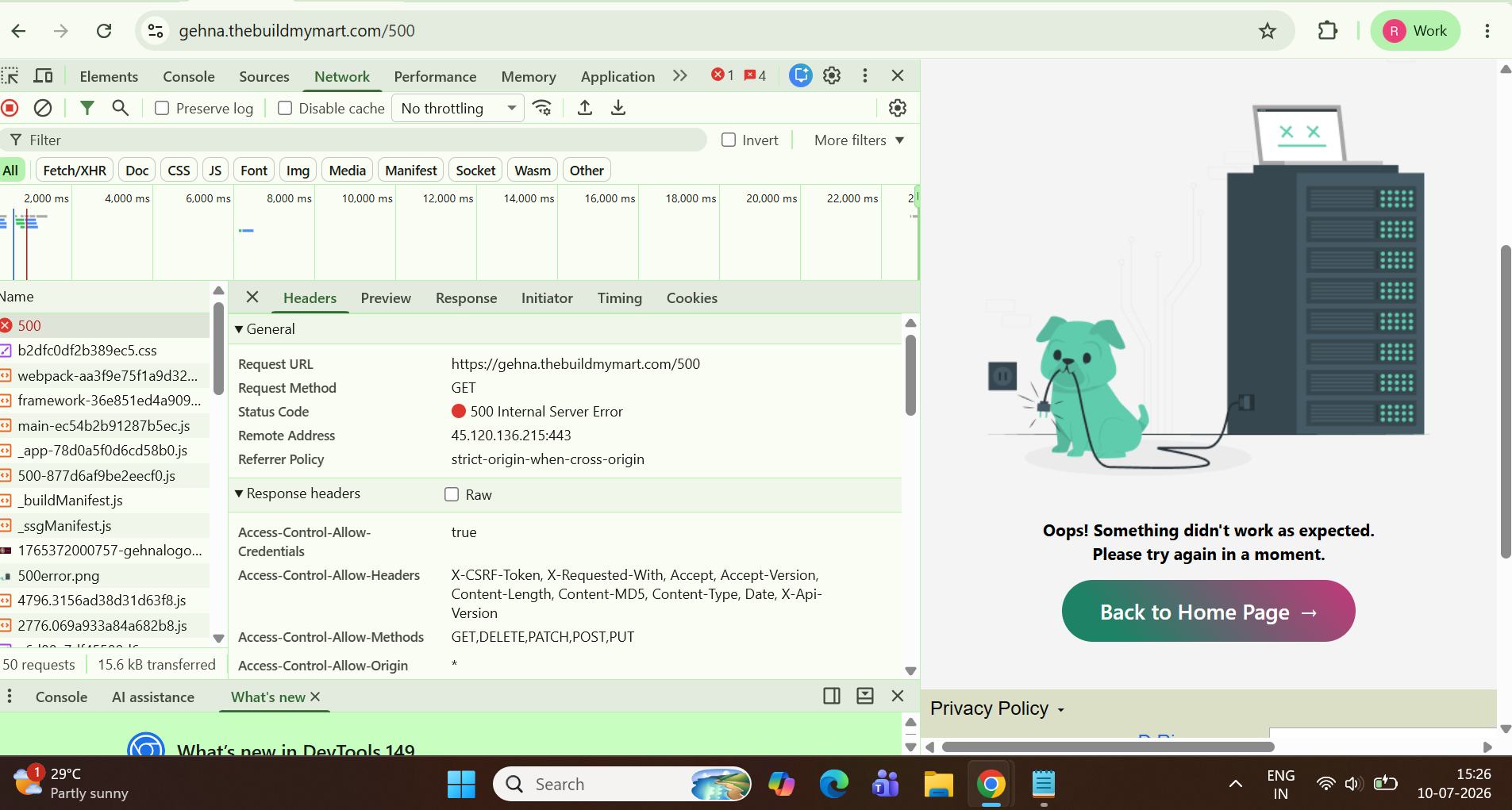This screenshot has height=810, width=1512.
Task: Open the drawer three-dot menu
Action: (10, 696)
